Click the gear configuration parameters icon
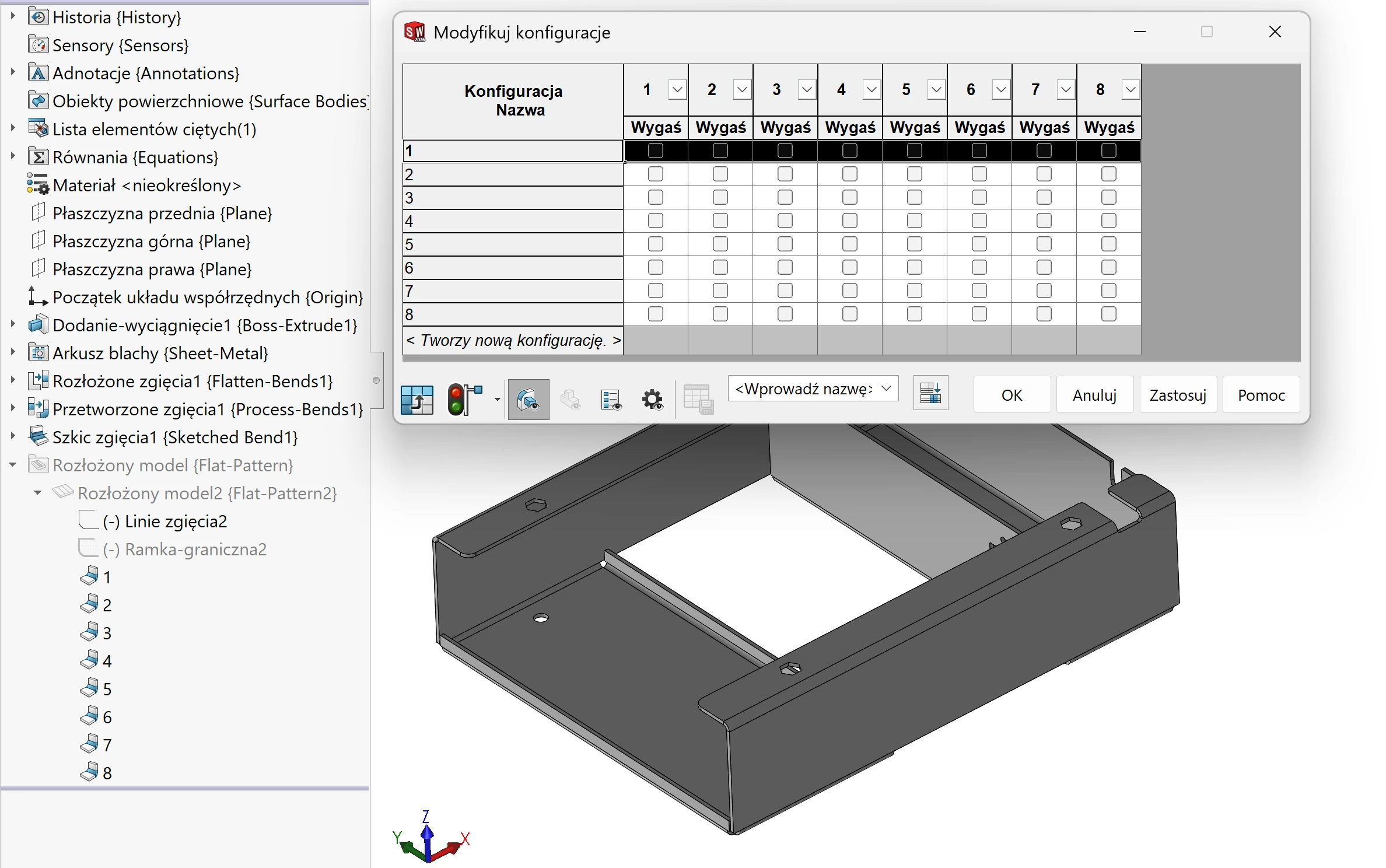The width and height of the screenshot is (1386, 868). click(x=652, y=400)
